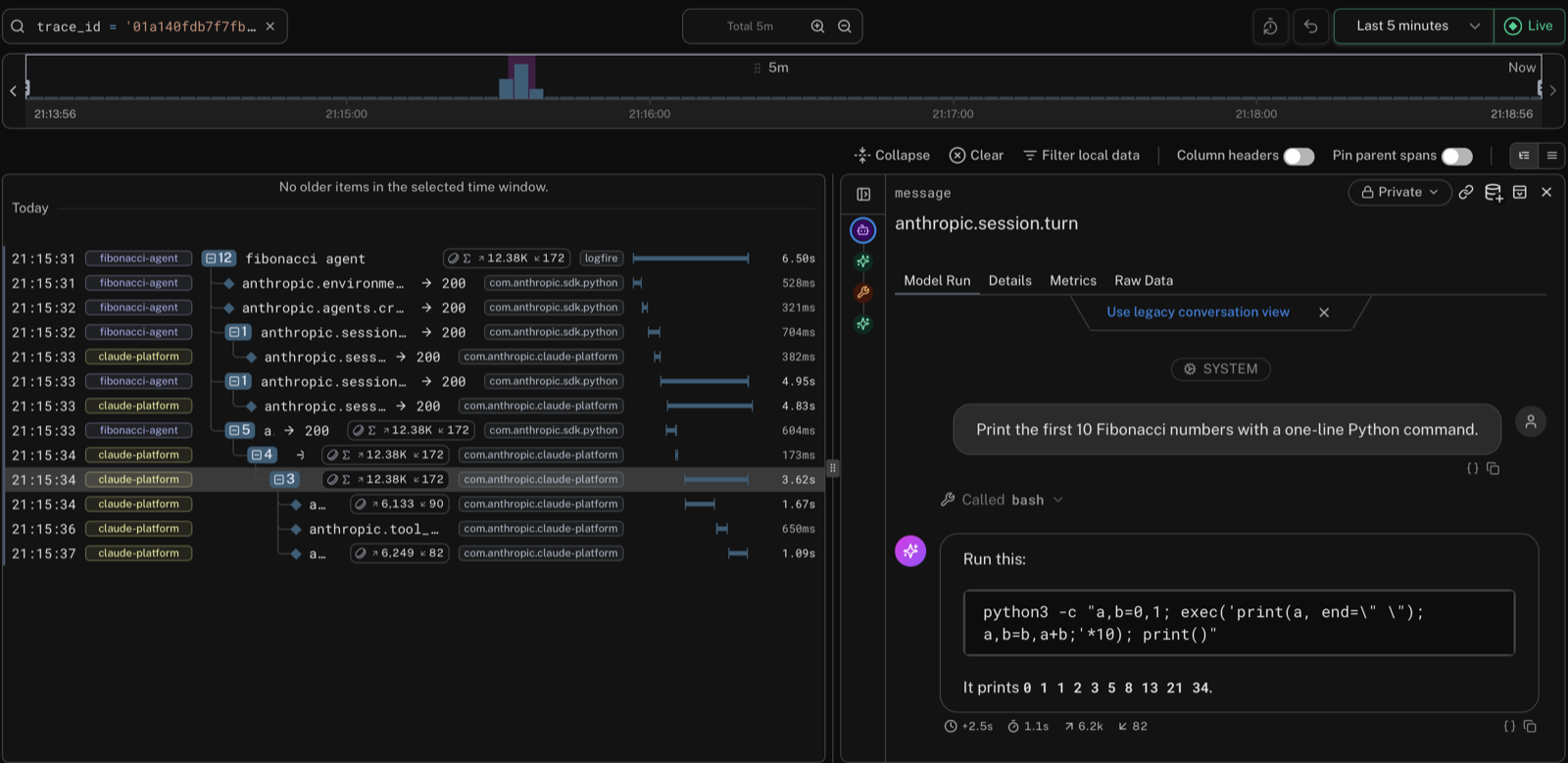This screenshot has width=1568, height=763.
Task: Zoom out the timeline with magnifier minus
Action: point(845,26)
